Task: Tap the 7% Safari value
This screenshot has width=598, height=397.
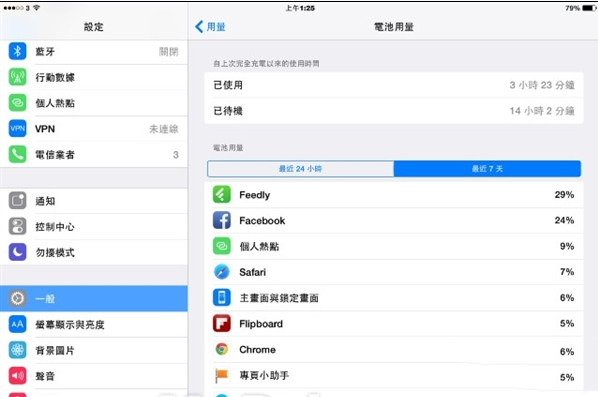Action: (x=567, y=272)
